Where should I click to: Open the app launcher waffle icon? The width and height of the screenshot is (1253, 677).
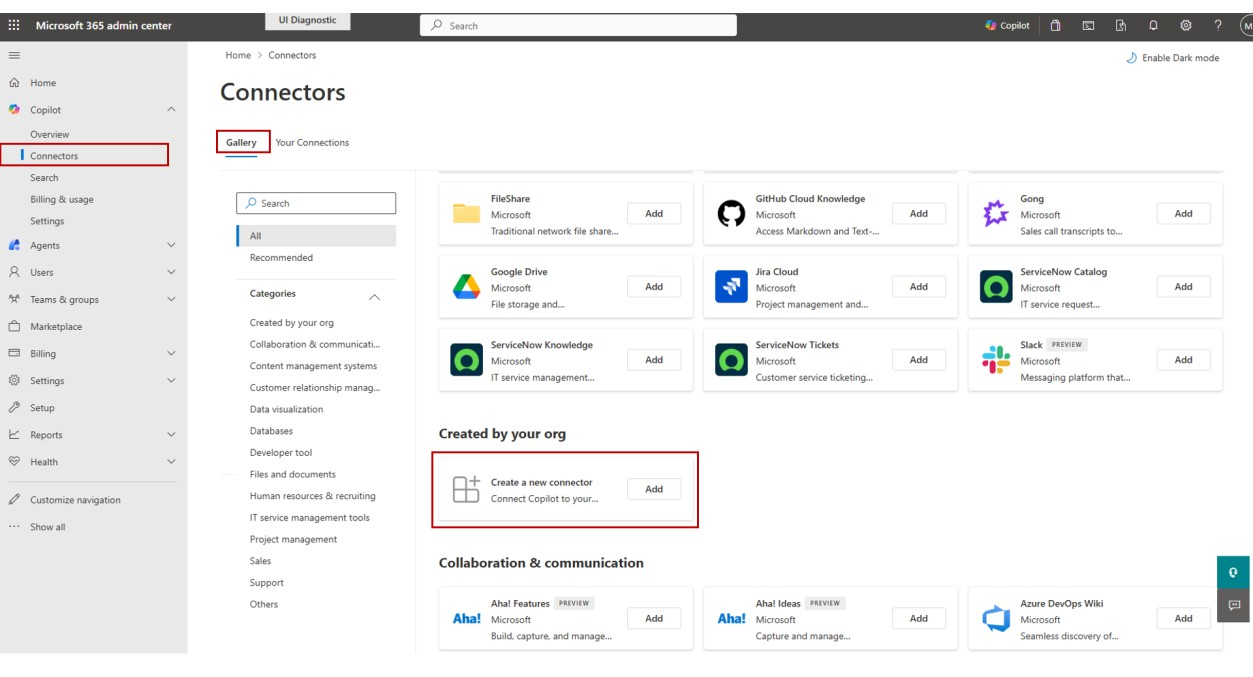[x=14, y=26]
